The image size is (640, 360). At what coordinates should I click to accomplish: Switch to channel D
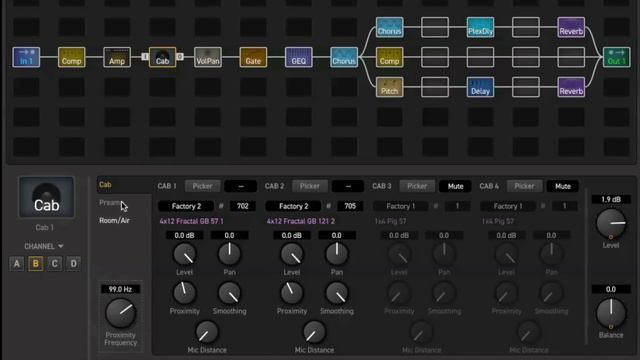coord(73,264)
